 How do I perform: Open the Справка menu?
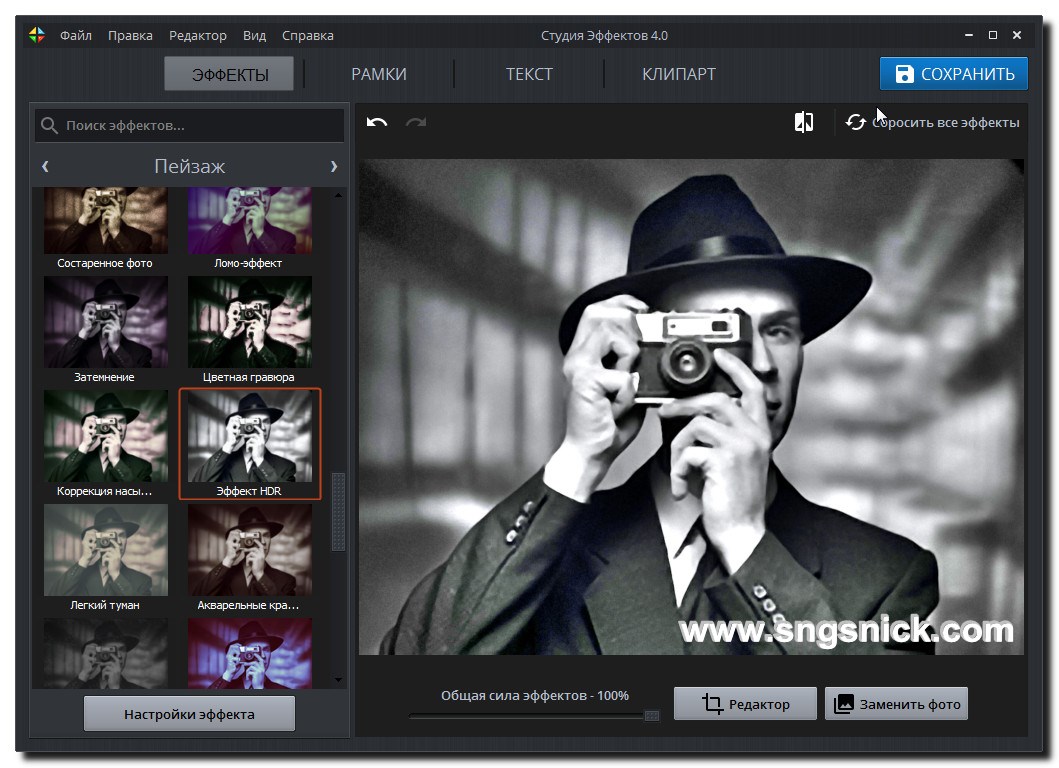point(308,35)
